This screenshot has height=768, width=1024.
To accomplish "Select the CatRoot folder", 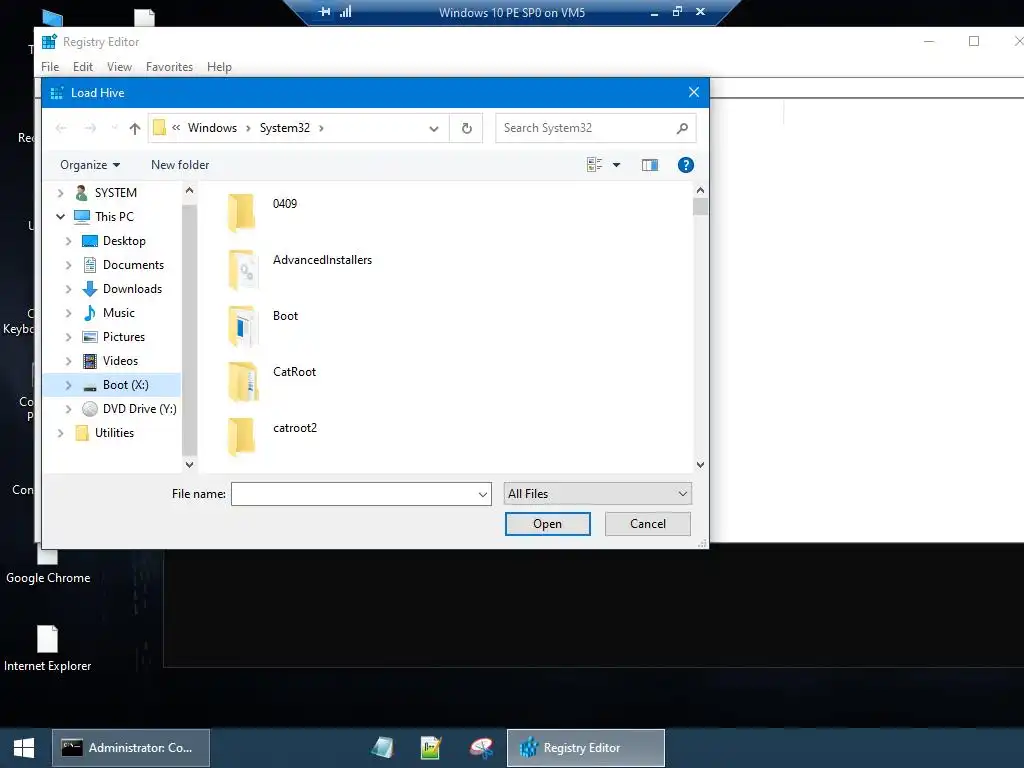I will (294, 372).
